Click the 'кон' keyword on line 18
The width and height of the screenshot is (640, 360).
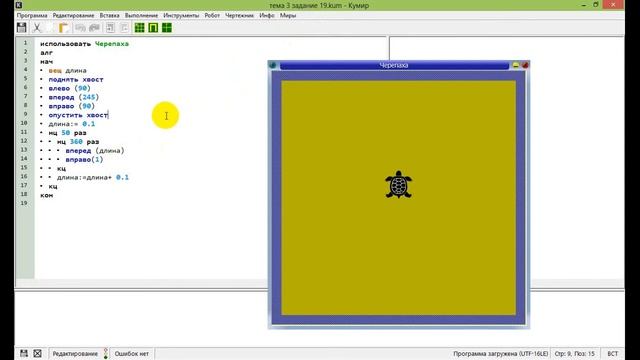(47, 195)
